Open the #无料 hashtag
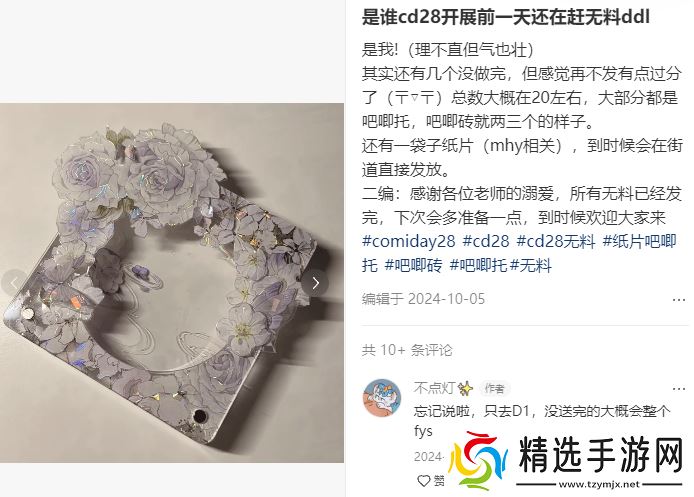694x497 pixels. [x=531, y=266]
